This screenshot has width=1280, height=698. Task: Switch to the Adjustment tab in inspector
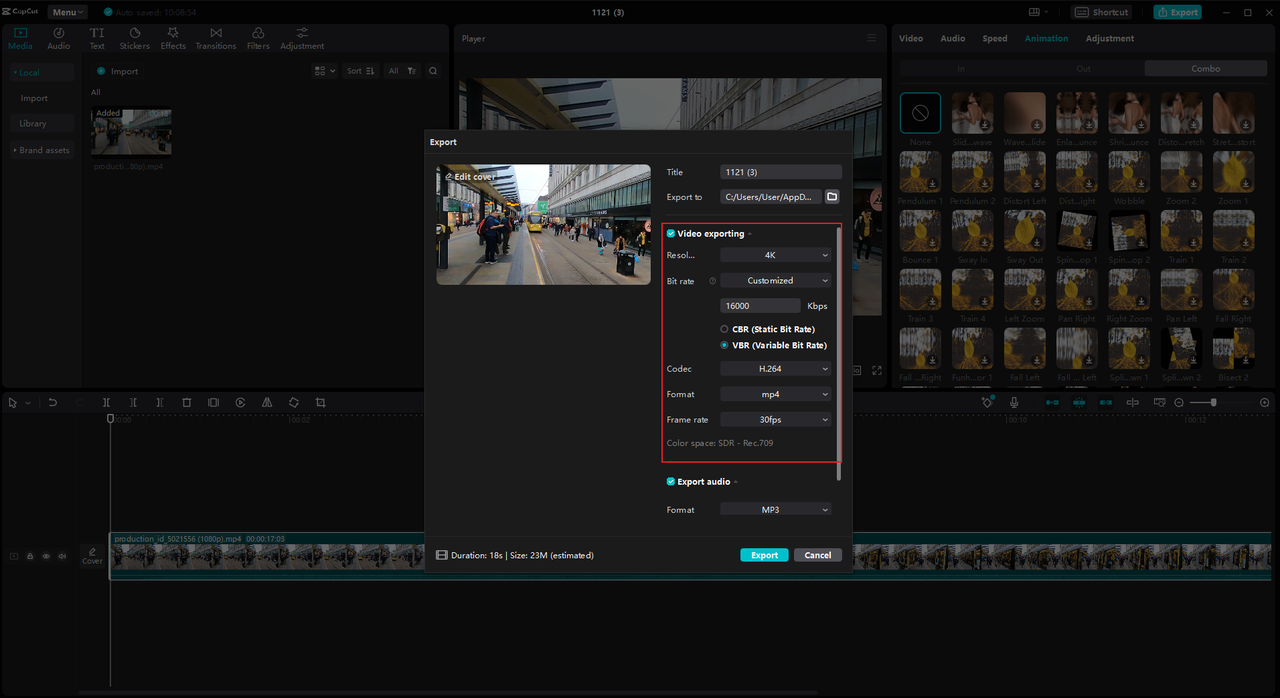[x=1110, y=38]
